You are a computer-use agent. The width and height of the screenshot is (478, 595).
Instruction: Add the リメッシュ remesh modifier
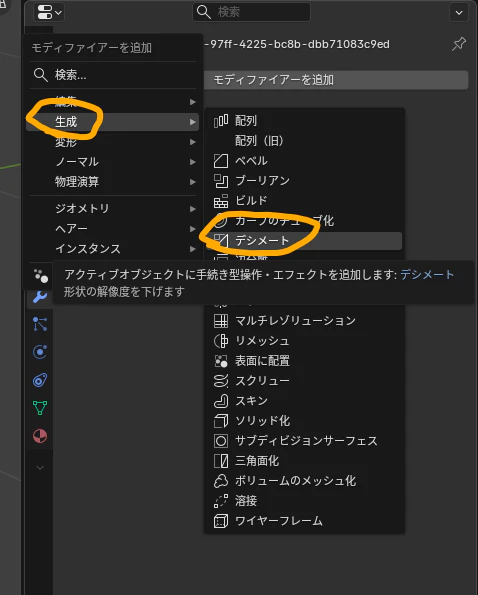pyautogui.click(x=304, y=341)
